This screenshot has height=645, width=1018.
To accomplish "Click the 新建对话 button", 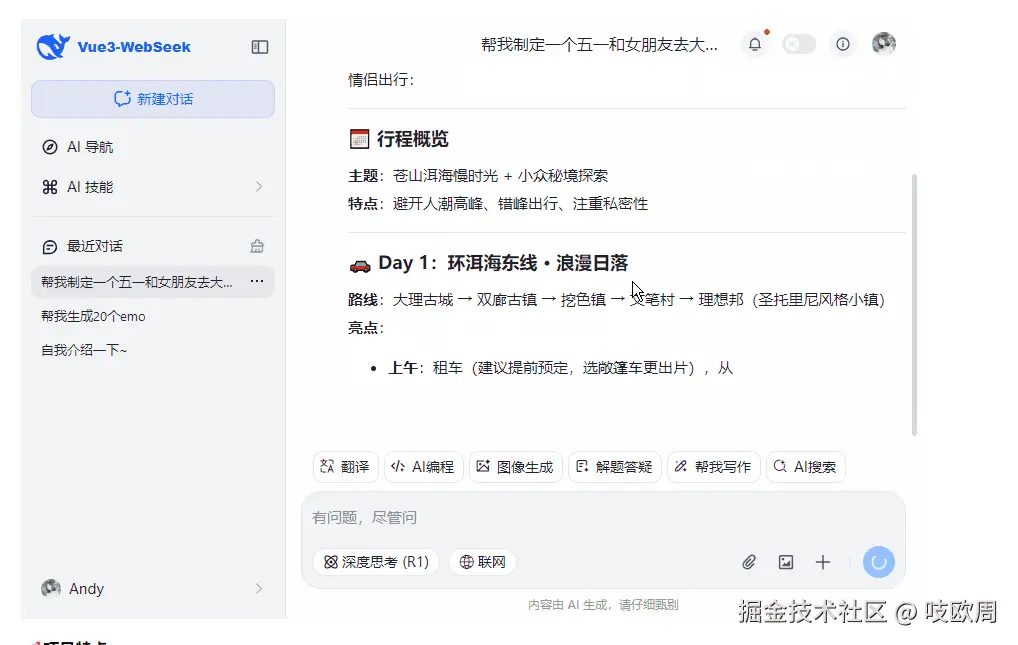I will coord(152,99).
